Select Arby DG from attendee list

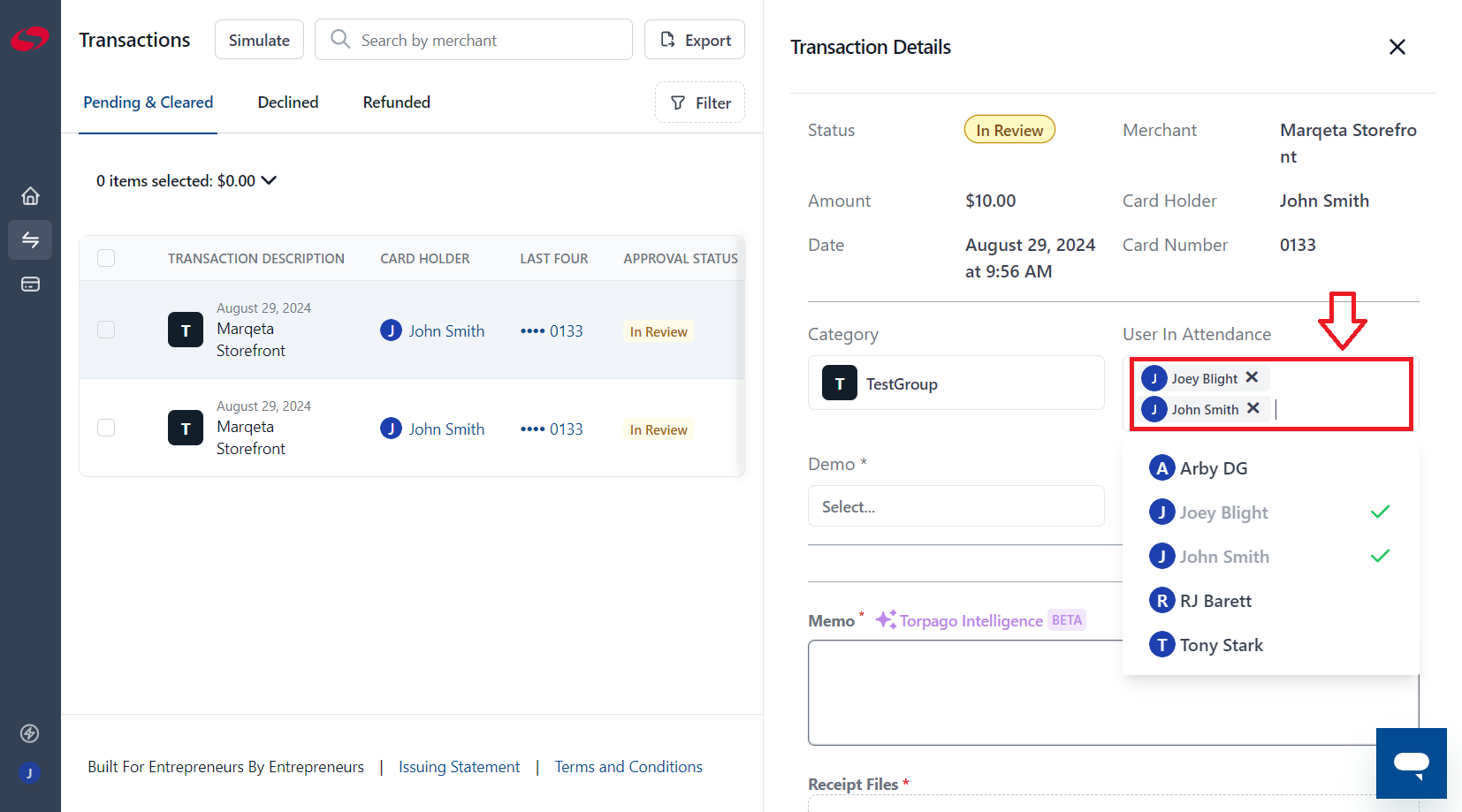[x=1270, y=468]
